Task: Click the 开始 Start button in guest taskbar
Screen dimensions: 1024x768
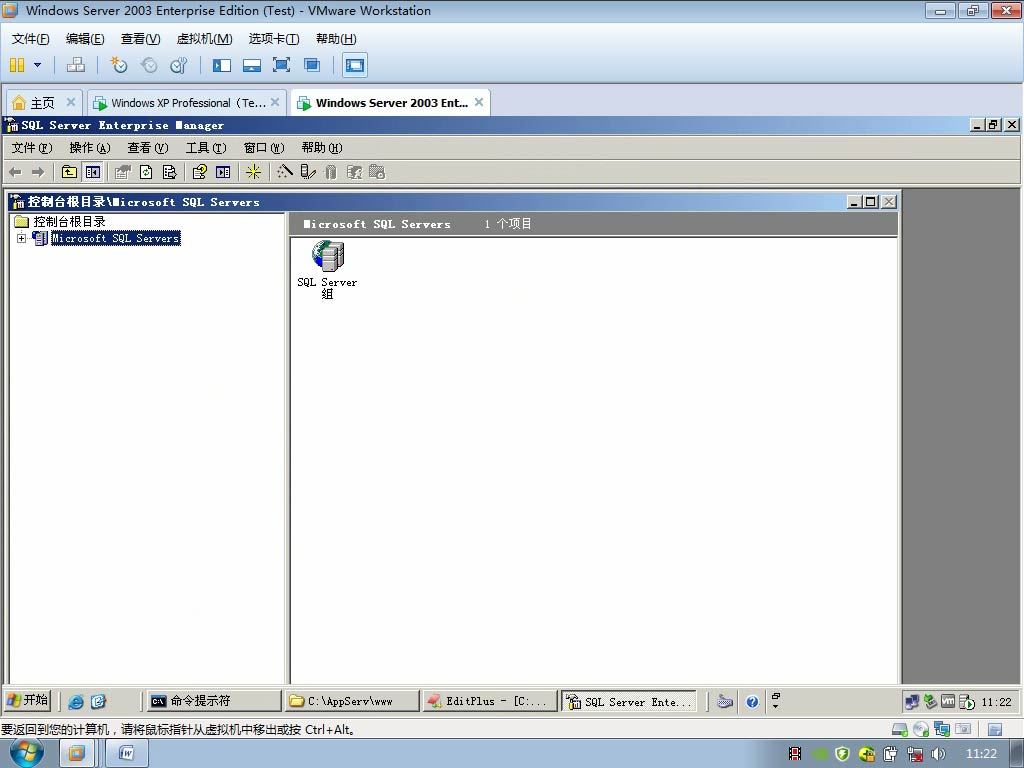Action: [x=27, y=700]
